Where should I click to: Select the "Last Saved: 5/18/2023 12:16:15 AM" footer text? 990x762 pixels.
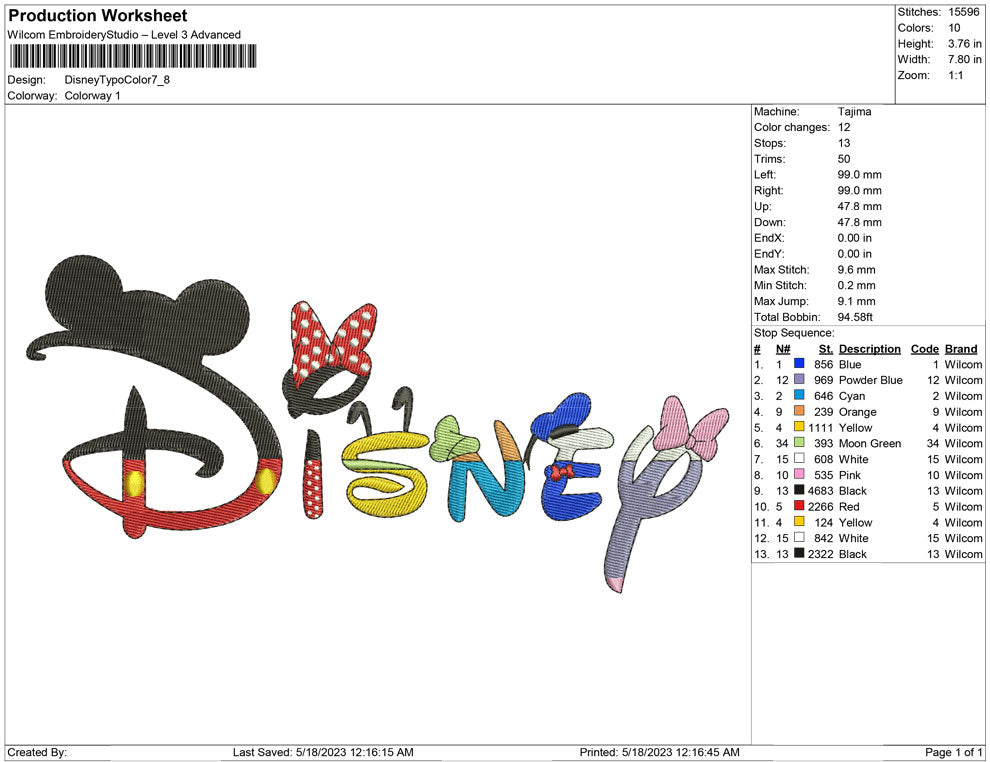tap(323, 752)
